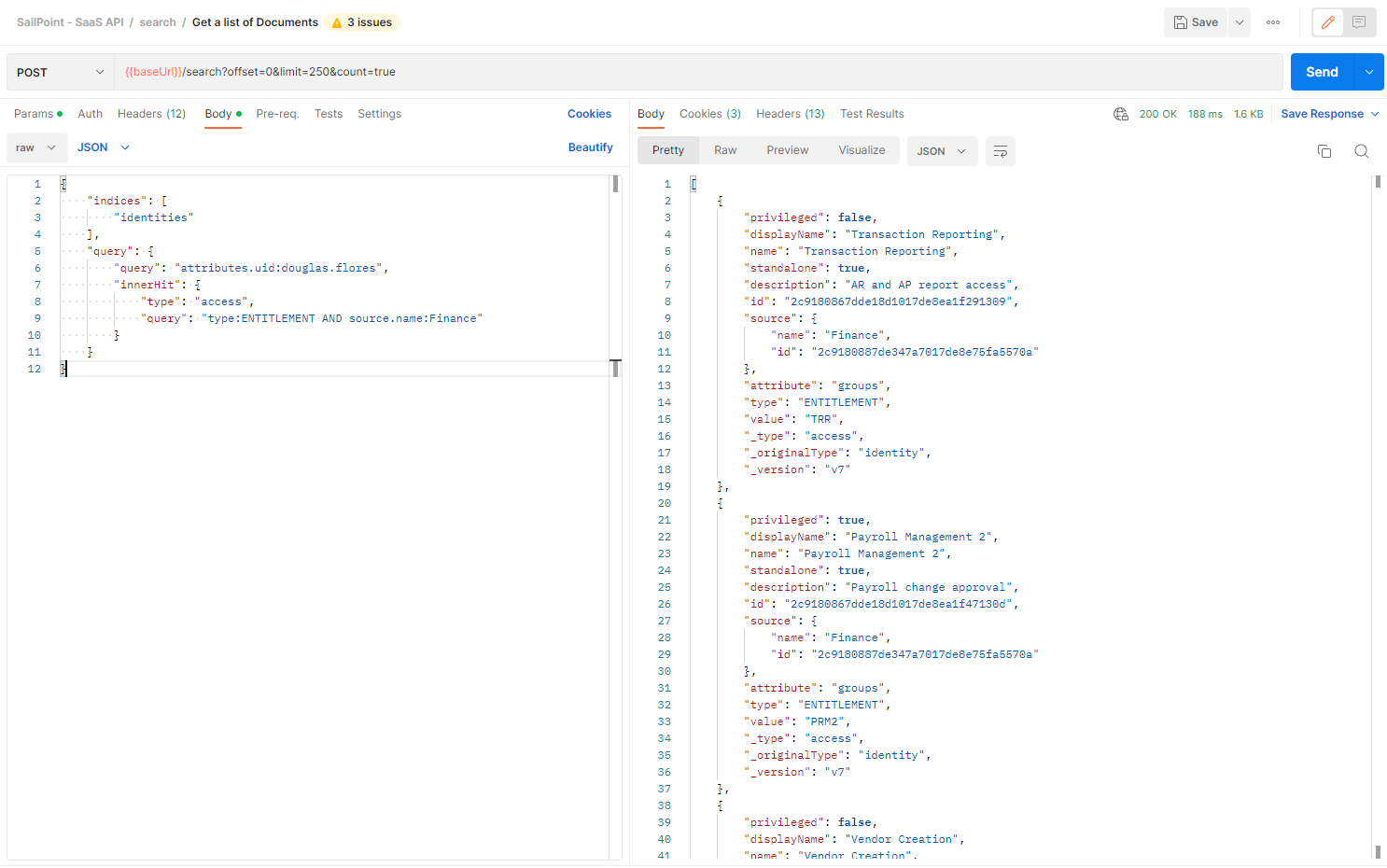This screenshot has width=1387, height=868.
Task: Click the three-dot more actions icon
Action: click(1272, 21)
